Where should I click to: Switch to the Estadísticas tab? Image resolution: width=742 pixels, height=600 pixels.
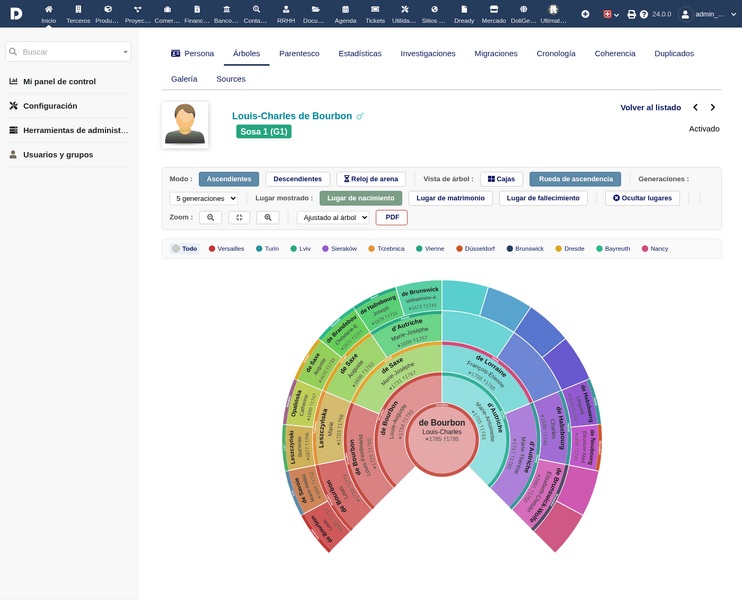pos(360,53)
